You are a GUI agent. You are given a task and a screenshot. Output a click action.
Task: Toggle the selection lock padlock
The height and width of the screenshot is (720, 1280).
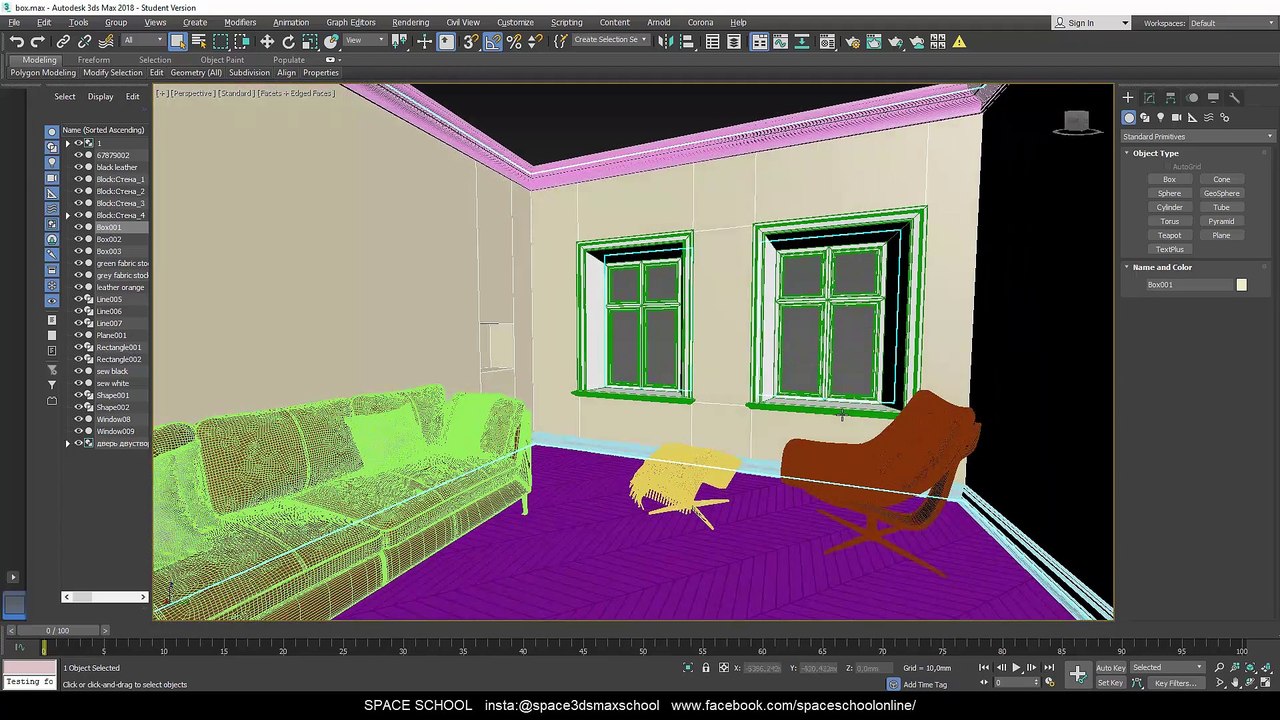[706, 668]
